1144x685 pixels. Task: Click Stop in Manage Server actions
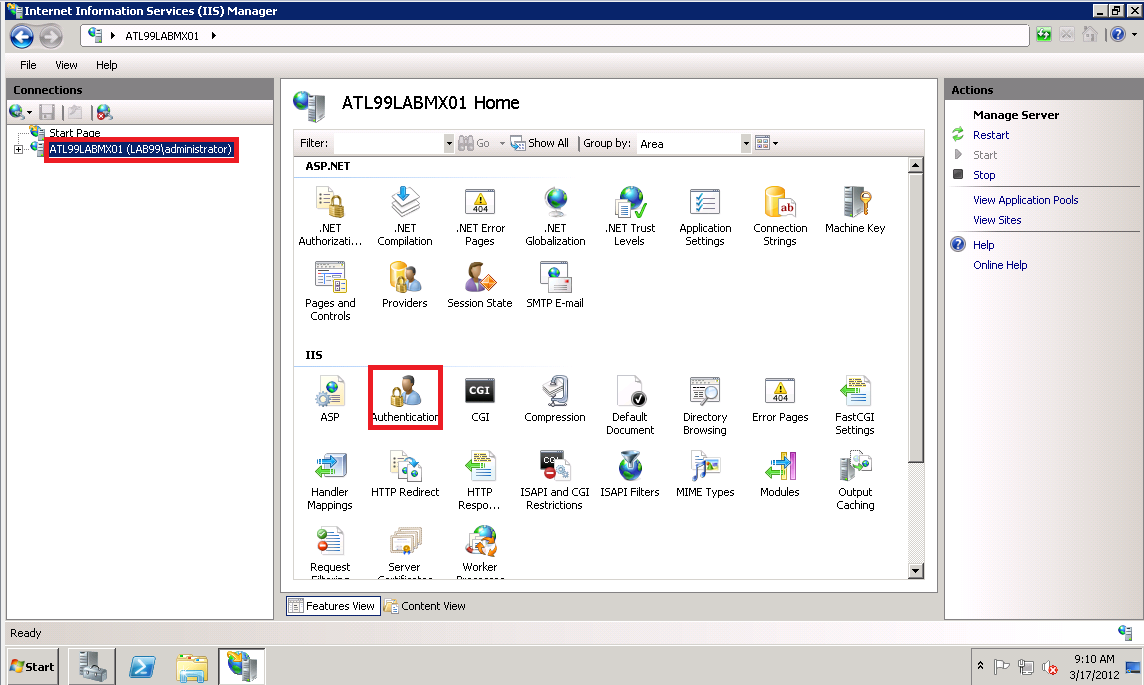(x=983, y=175)
